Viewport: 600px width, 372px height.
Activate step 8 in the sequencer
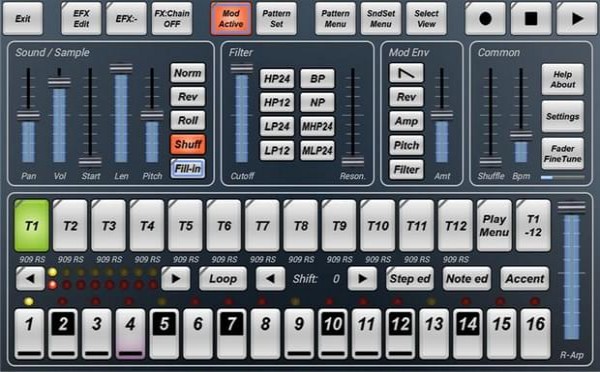265,333
